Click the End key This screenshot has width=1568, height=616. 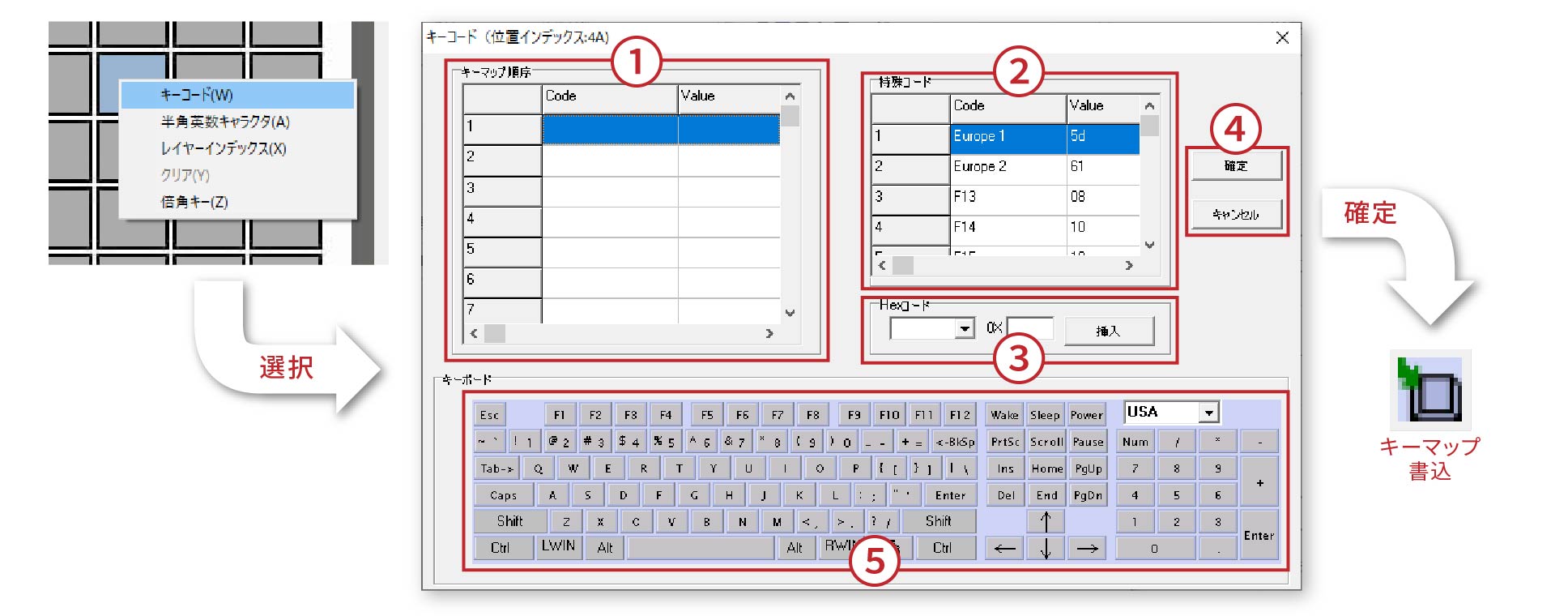pos(1046,495)
